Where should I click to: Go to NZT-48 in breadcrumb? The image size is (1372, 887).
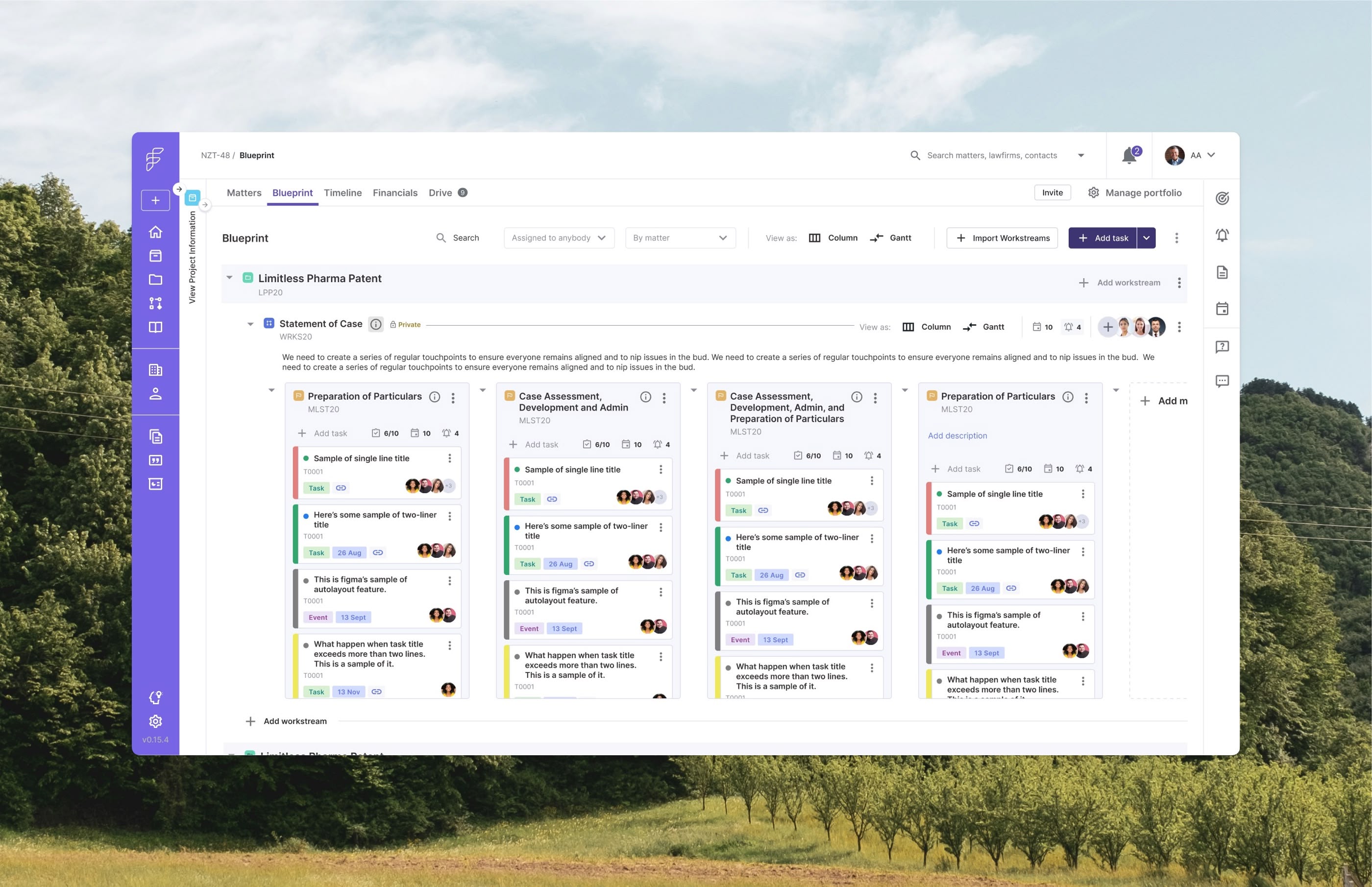[x=215, y=156]
